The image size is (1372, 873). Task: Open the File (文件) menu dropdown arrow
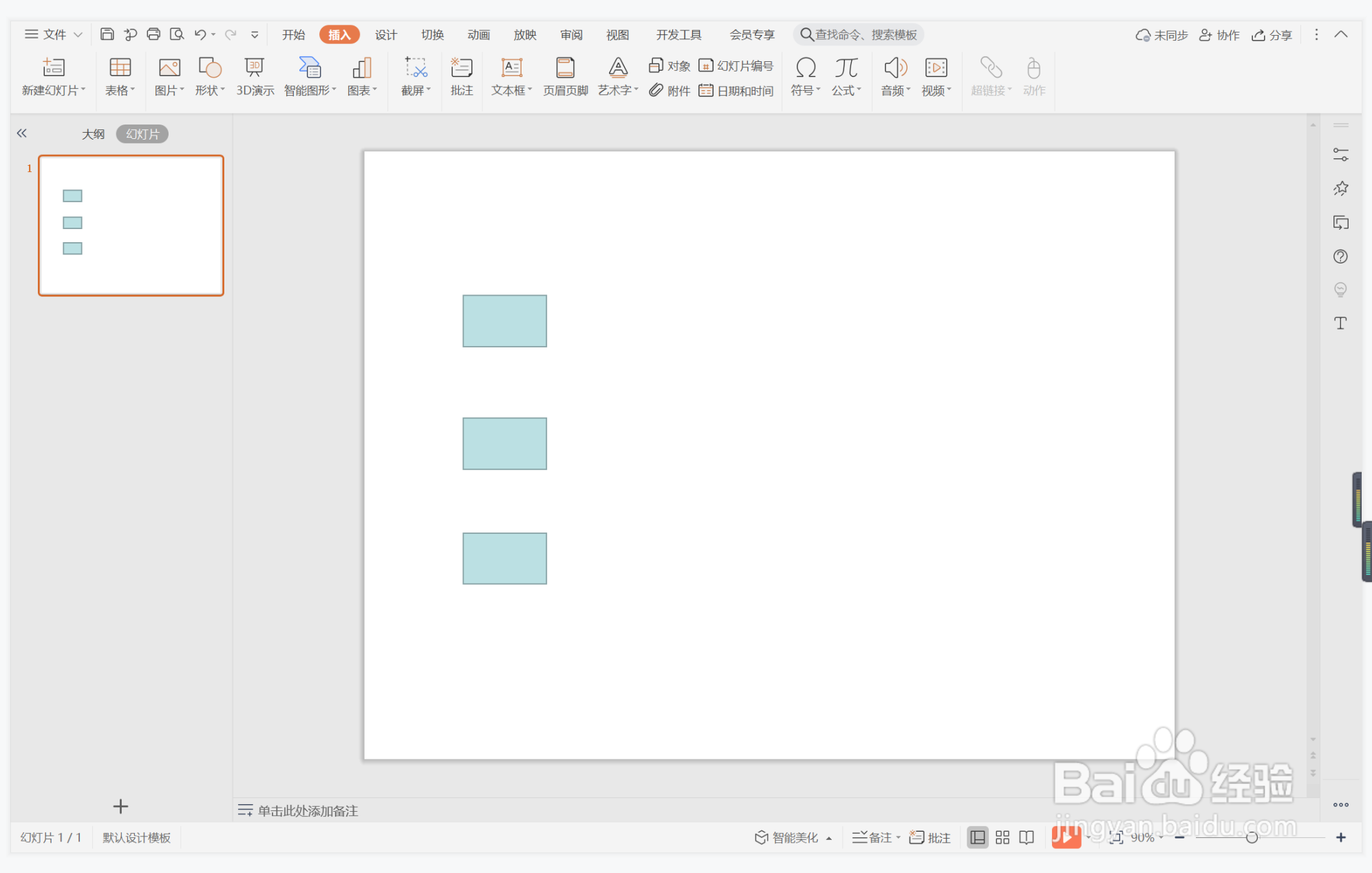pyautogui.click(x=78, y=34)
